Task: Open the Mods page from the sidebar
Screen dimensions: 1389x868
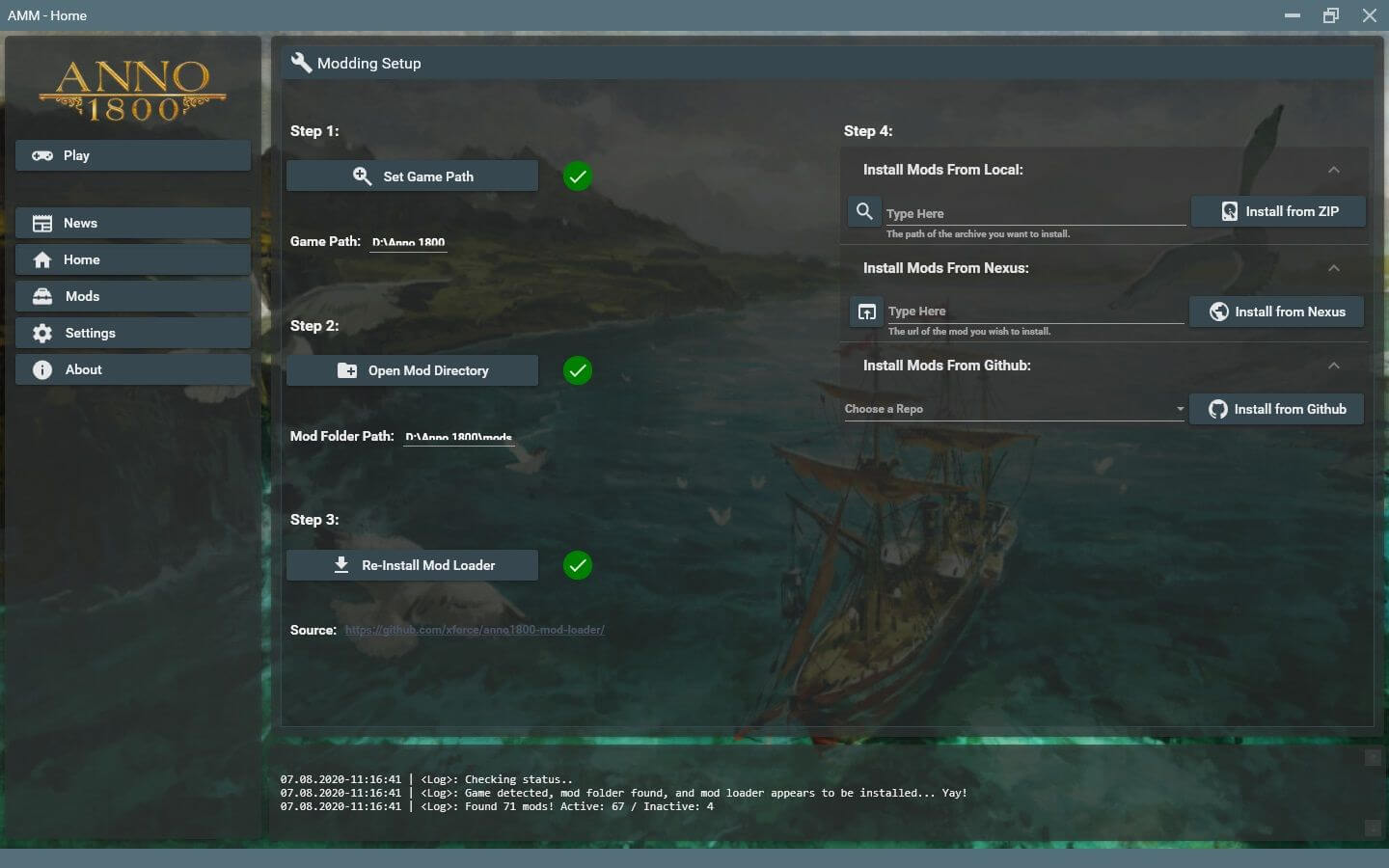Action: 133,296
